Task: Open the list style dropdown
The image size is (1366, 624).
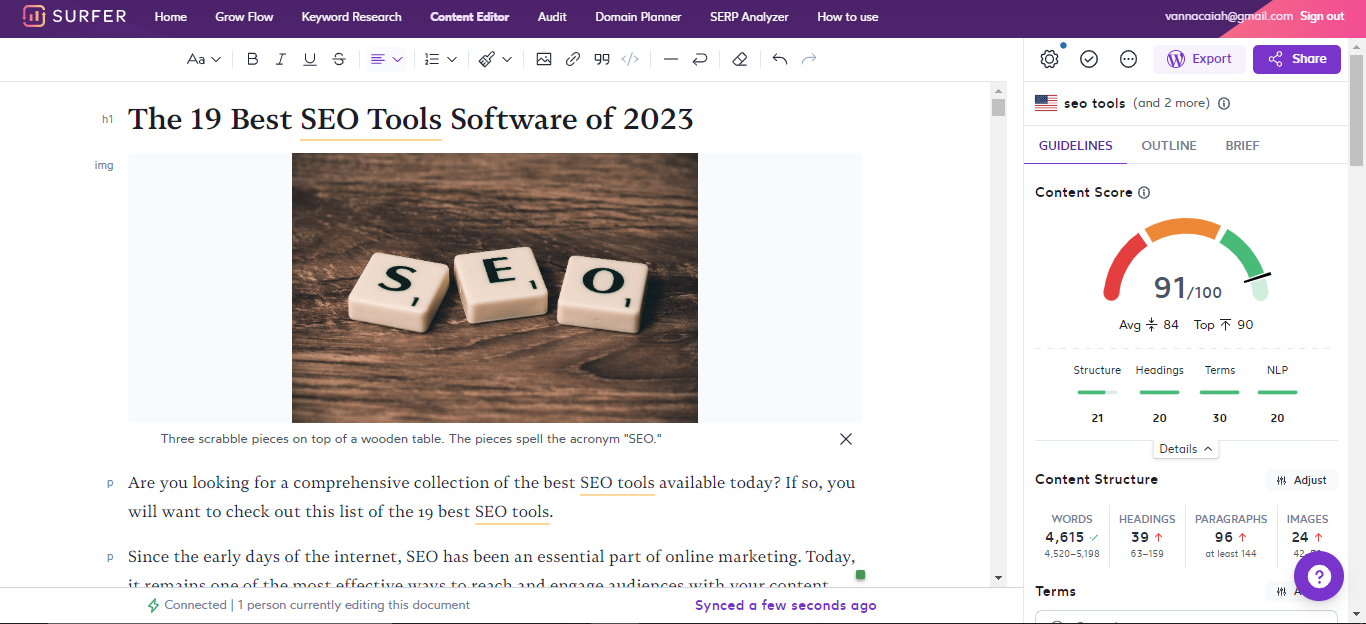Action: [440, 59]
